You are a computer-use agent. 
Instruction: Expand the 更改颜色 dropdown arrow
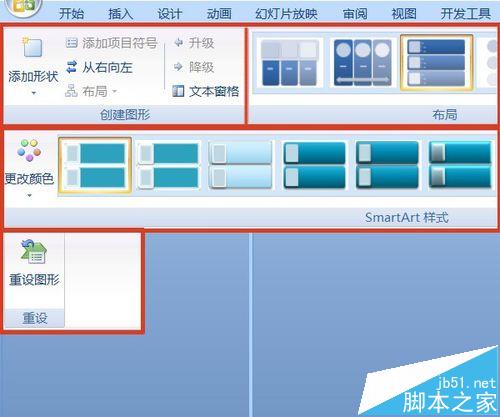point(29,195)
